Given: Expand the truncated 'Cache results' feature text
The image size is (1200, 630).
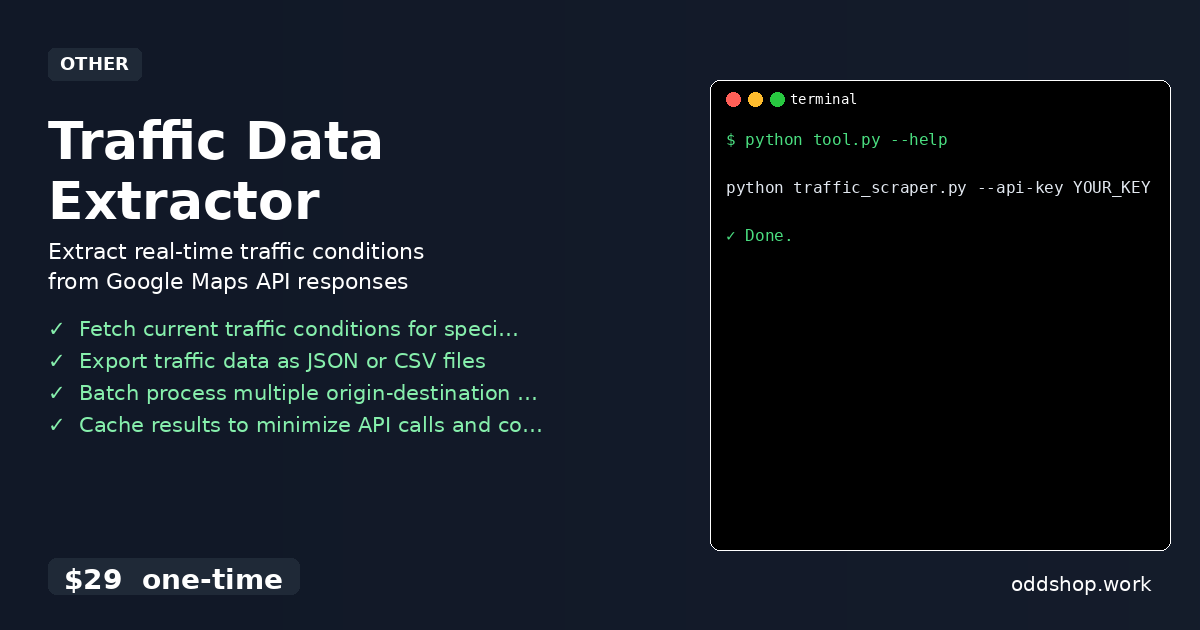Looking at the screenshot, I should click(x=310, y=425).
